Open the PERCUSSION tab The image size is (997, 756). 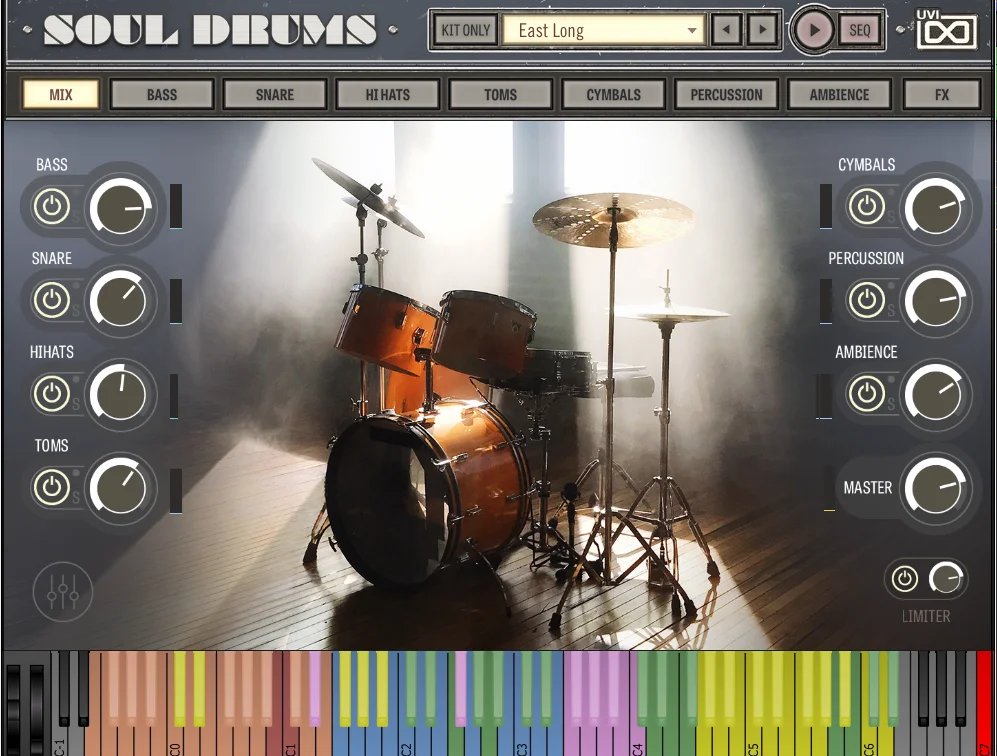726,95
